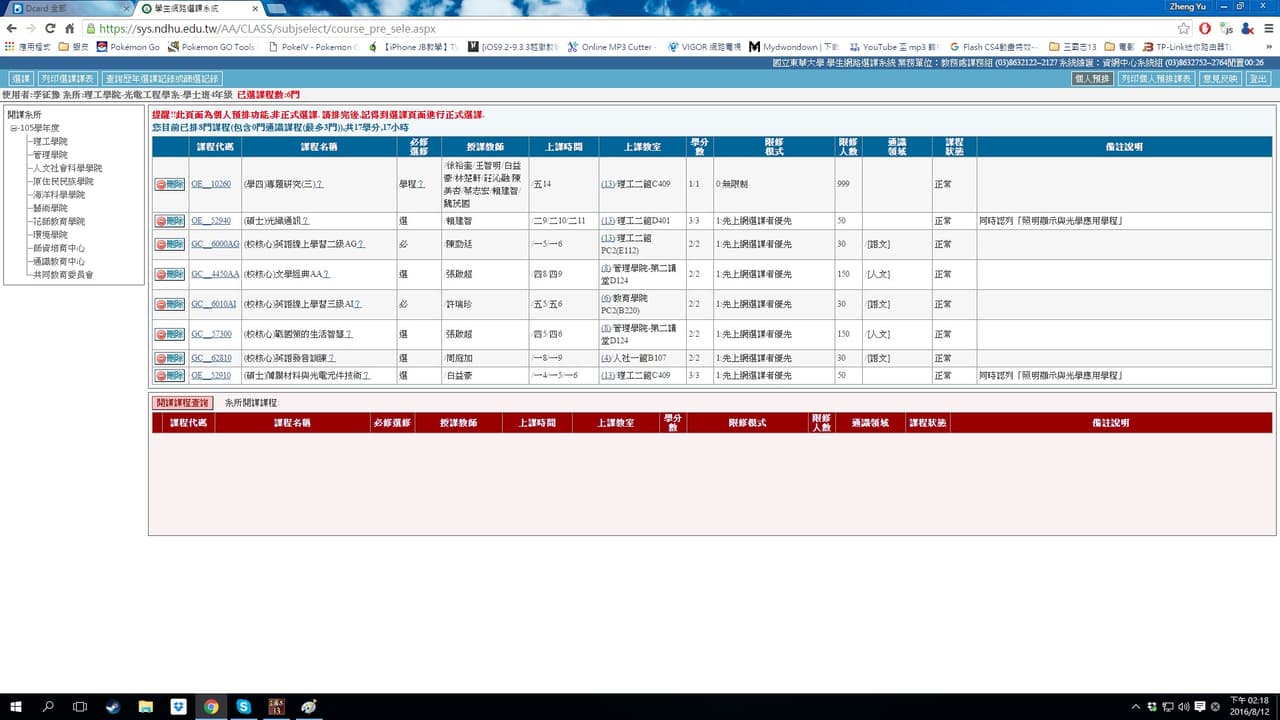Delete the GC__6010AI course row
This screenshot has height=720, width=1280.
(169, 304)
